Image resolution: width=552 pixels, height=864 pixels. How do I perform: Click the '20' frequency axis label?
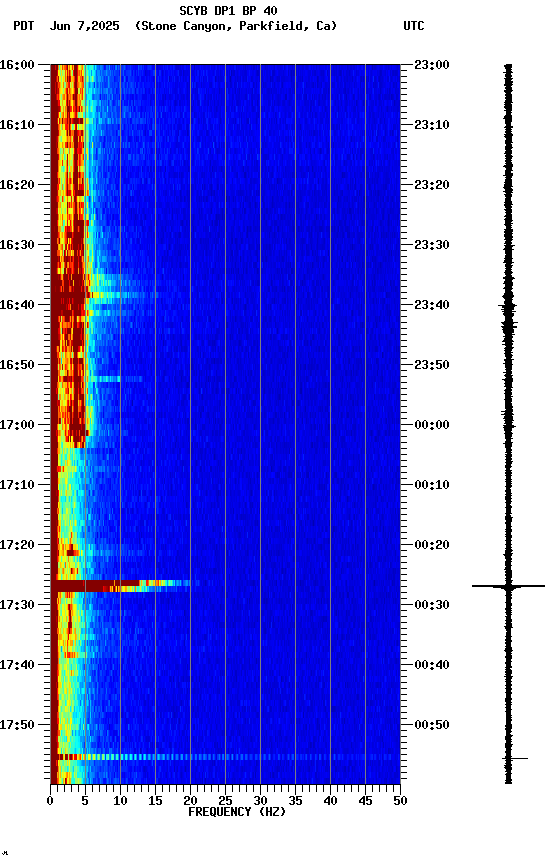(x=190, y=802)
